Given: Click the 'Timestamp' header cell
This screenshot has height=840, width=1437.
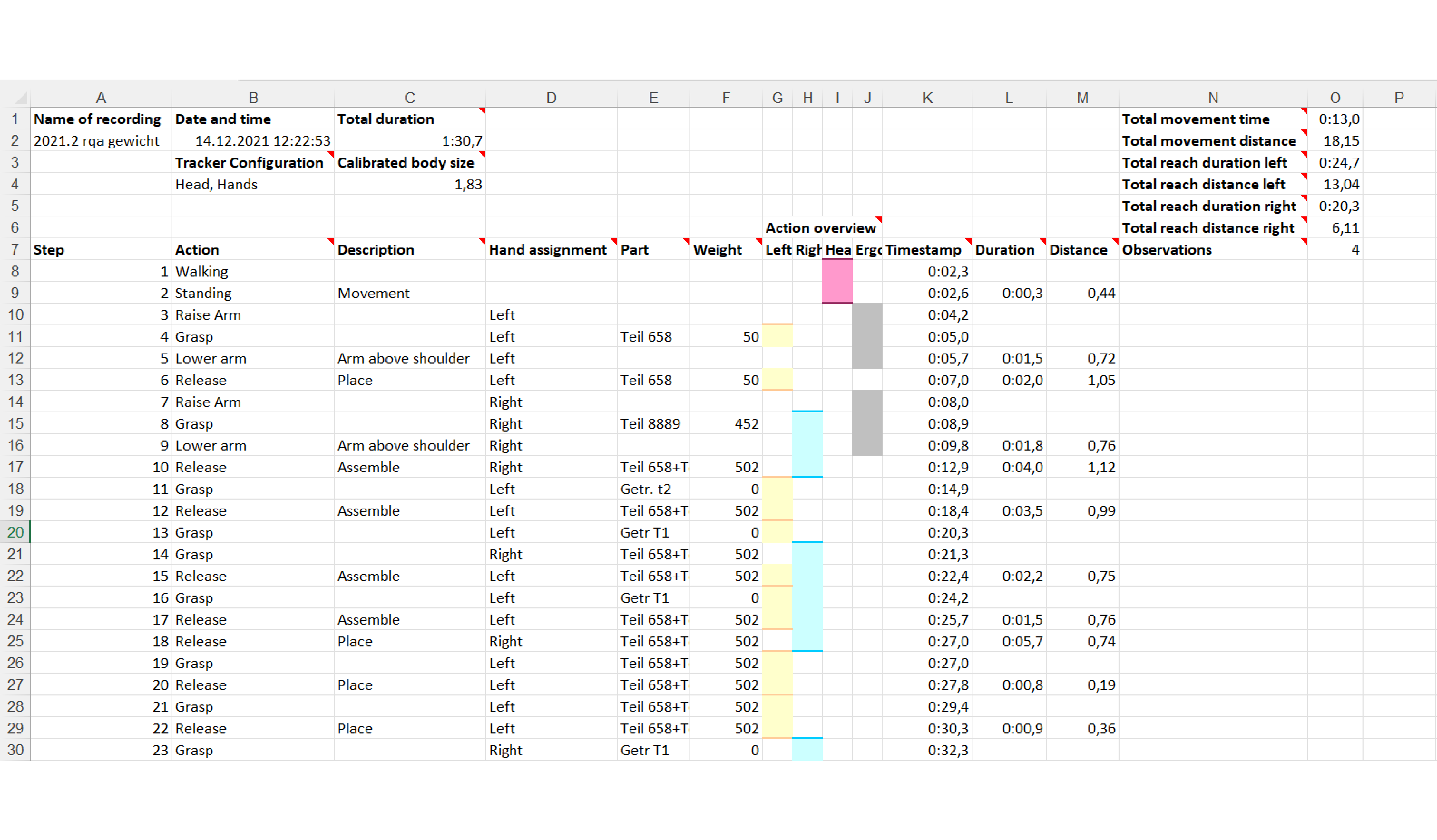Looking at the screenshot, I should 927,249.
